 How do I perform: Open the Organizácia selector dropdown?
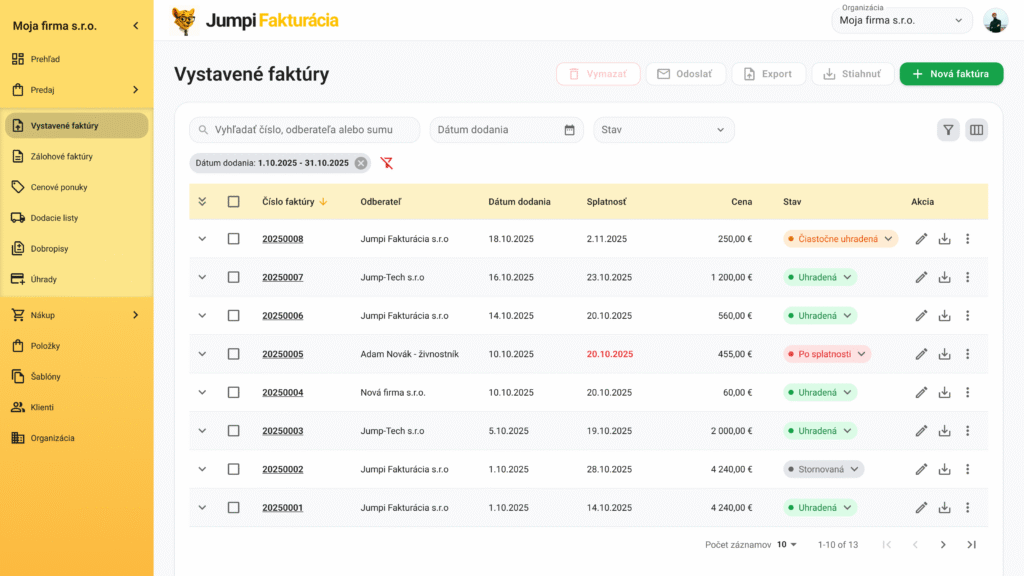[x=901, y=20]
